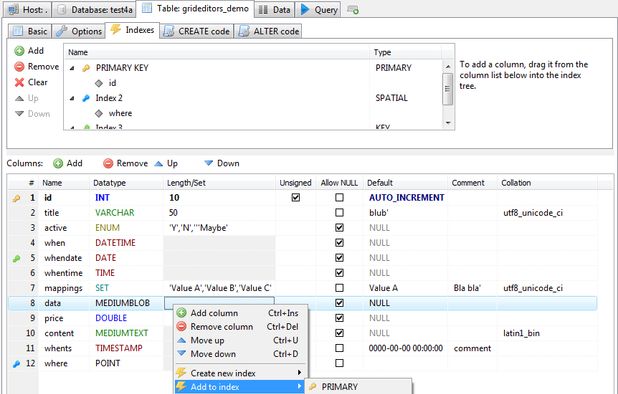Image resolution: width=618 pixels, height=394 pixels.
Task: Click green plus icon in context menu
Action: (181, 313)
